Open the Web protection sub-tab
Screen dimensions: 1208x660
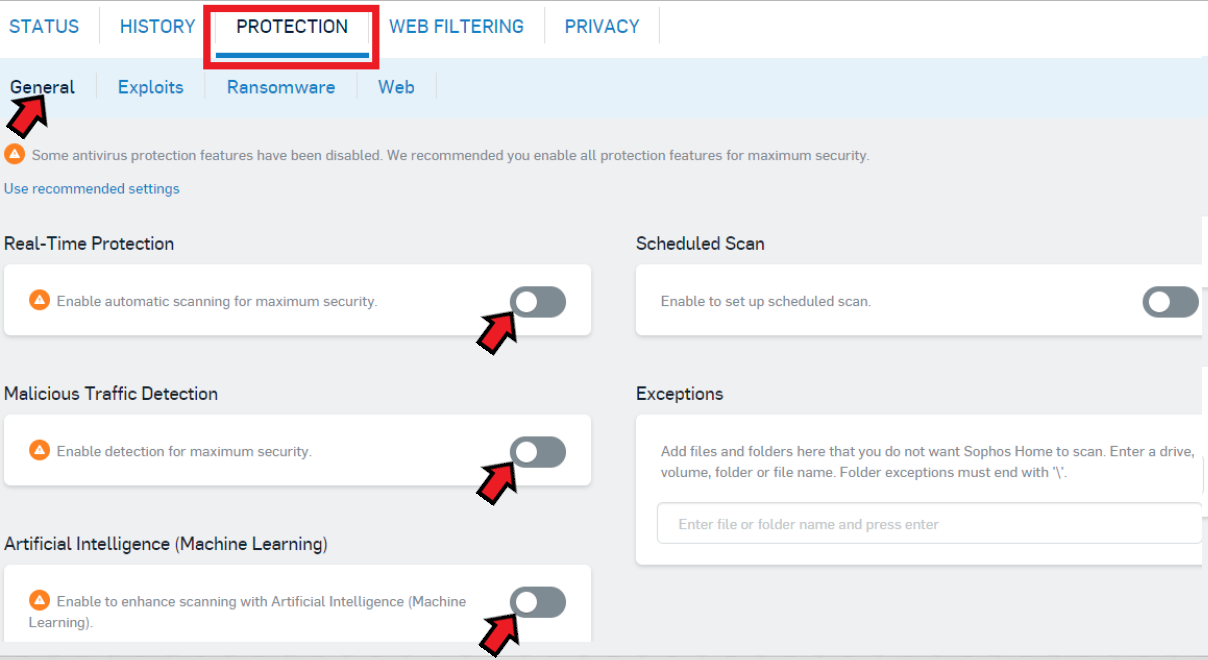pos(396,87)
